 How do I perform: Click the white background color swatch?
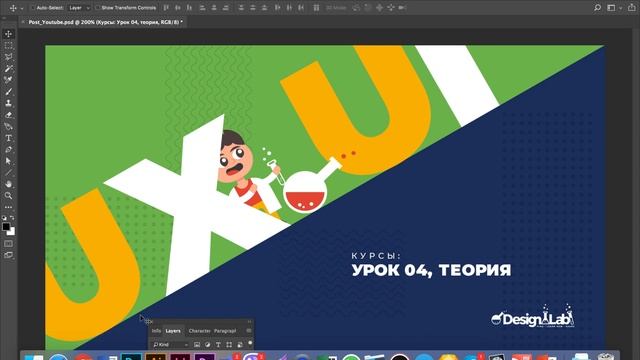tap(12, 232)
